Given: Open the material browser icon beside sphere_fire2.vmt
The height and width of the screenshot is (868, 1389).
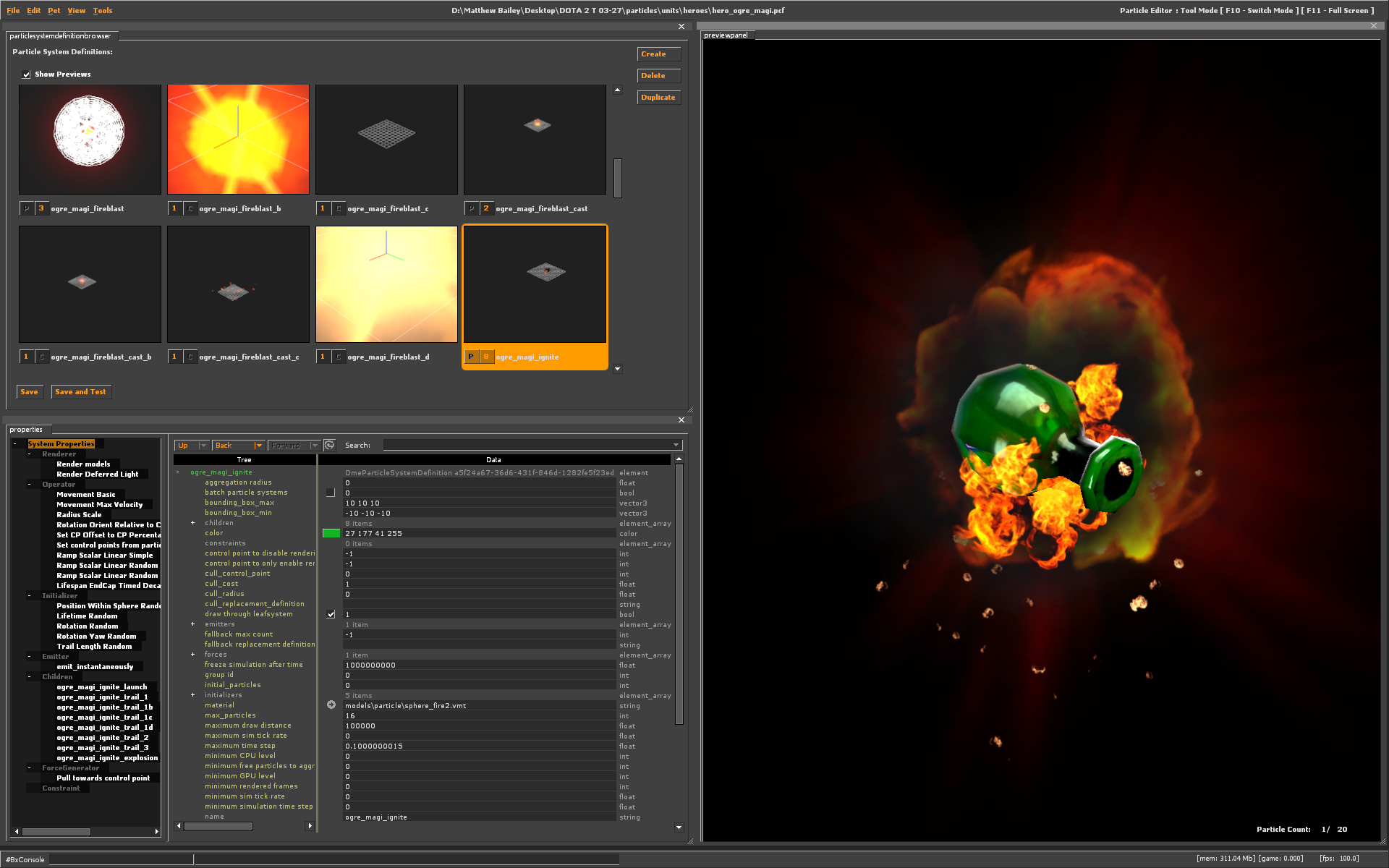Looking at the screenshot, I should pos(331,705).
